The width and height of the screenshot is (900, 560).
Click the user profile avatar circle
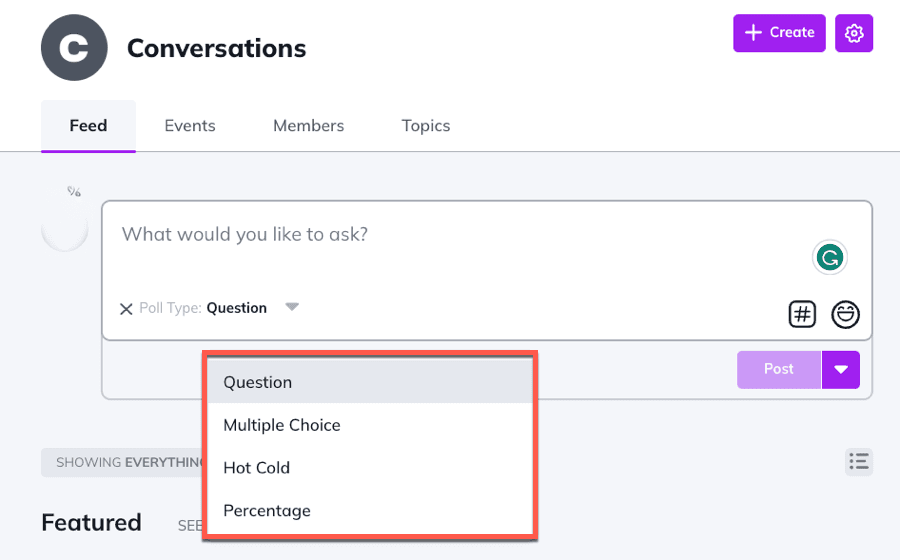pyautogui.click(x=65, y=230)
